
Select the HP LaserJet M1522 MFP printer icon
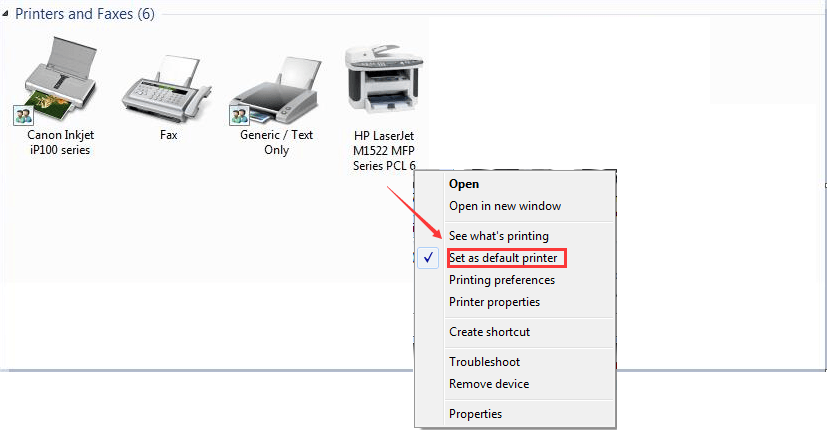tap(383, 79)
